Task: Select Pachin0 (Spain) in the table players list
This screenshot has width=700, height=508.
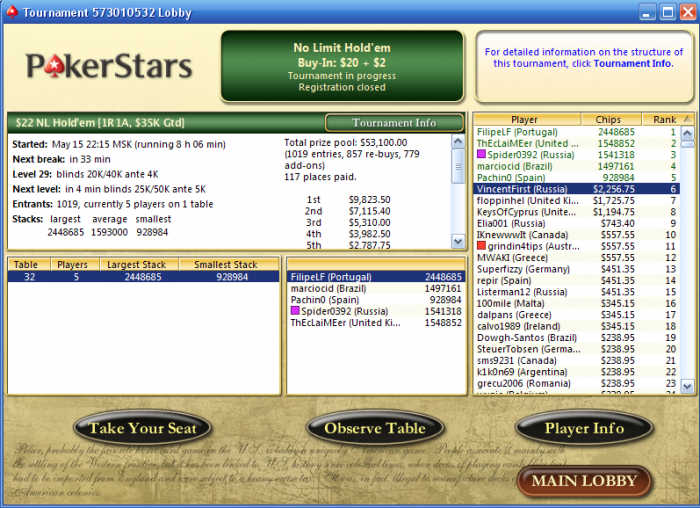Action: pos(375,300)
